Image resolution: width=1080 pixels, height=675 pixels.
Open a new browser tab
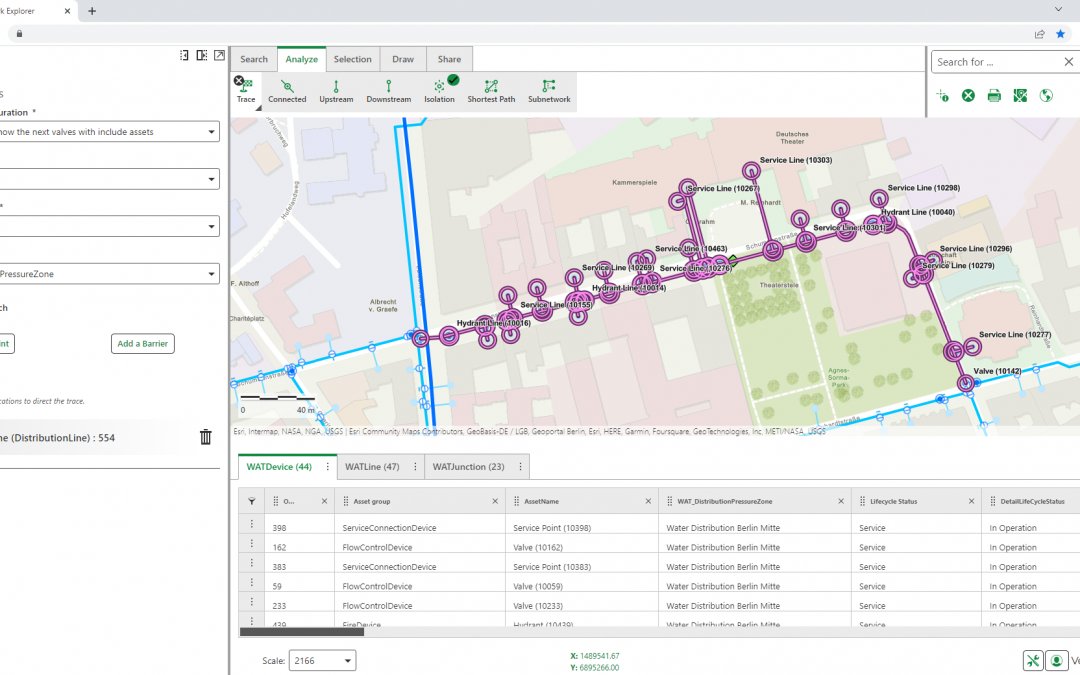tap(92, 11)
